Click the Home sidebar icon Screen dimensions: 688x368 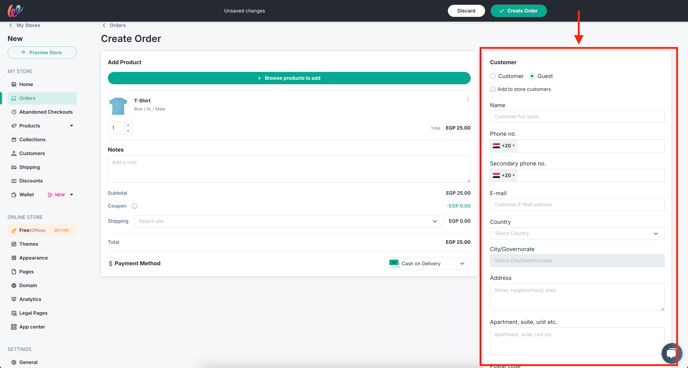(14, 84)
